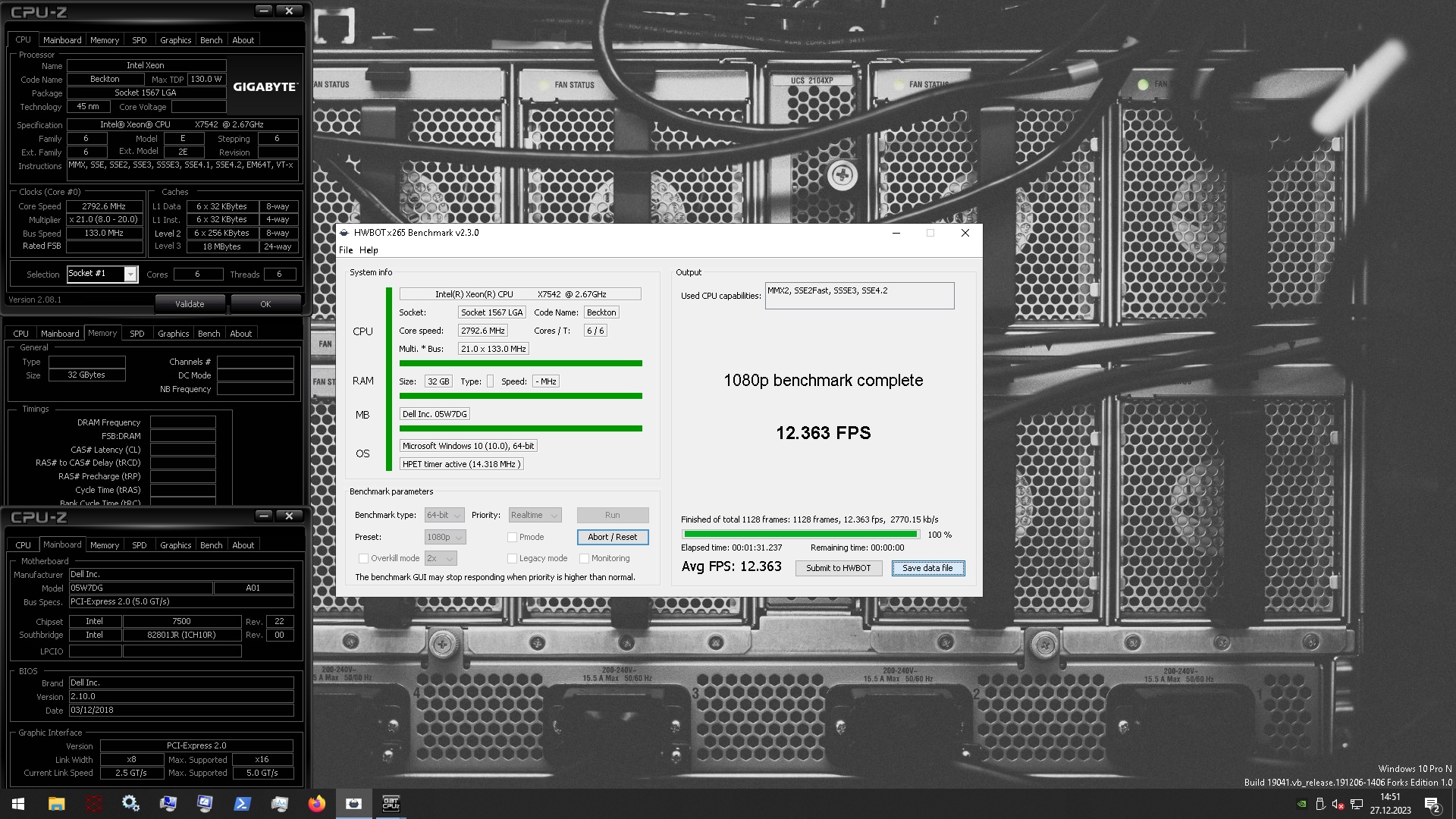This screenshot has width=1456, height=819.
Task: Open Graphics tab in middle CPU-Z Memory window
Action: click(x=173, y=334)
